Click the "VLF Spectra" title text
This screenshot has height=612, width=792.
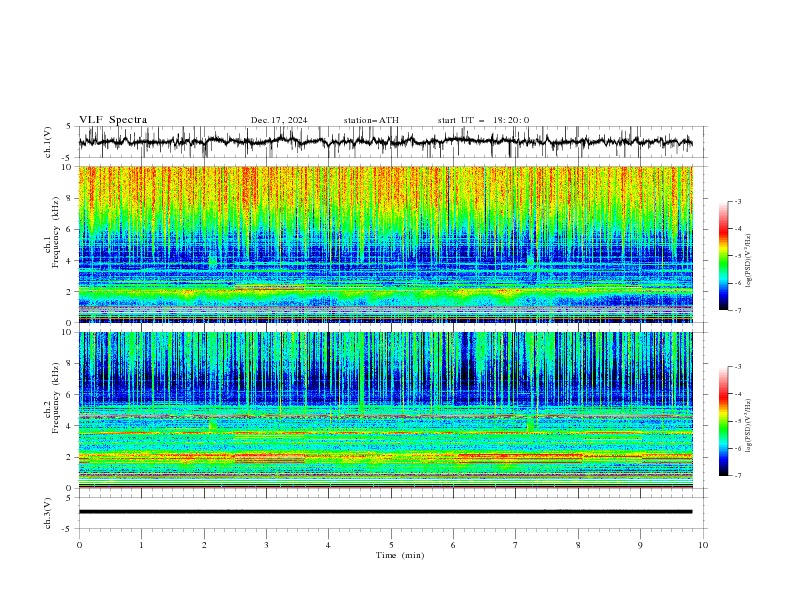pos(113,120)
